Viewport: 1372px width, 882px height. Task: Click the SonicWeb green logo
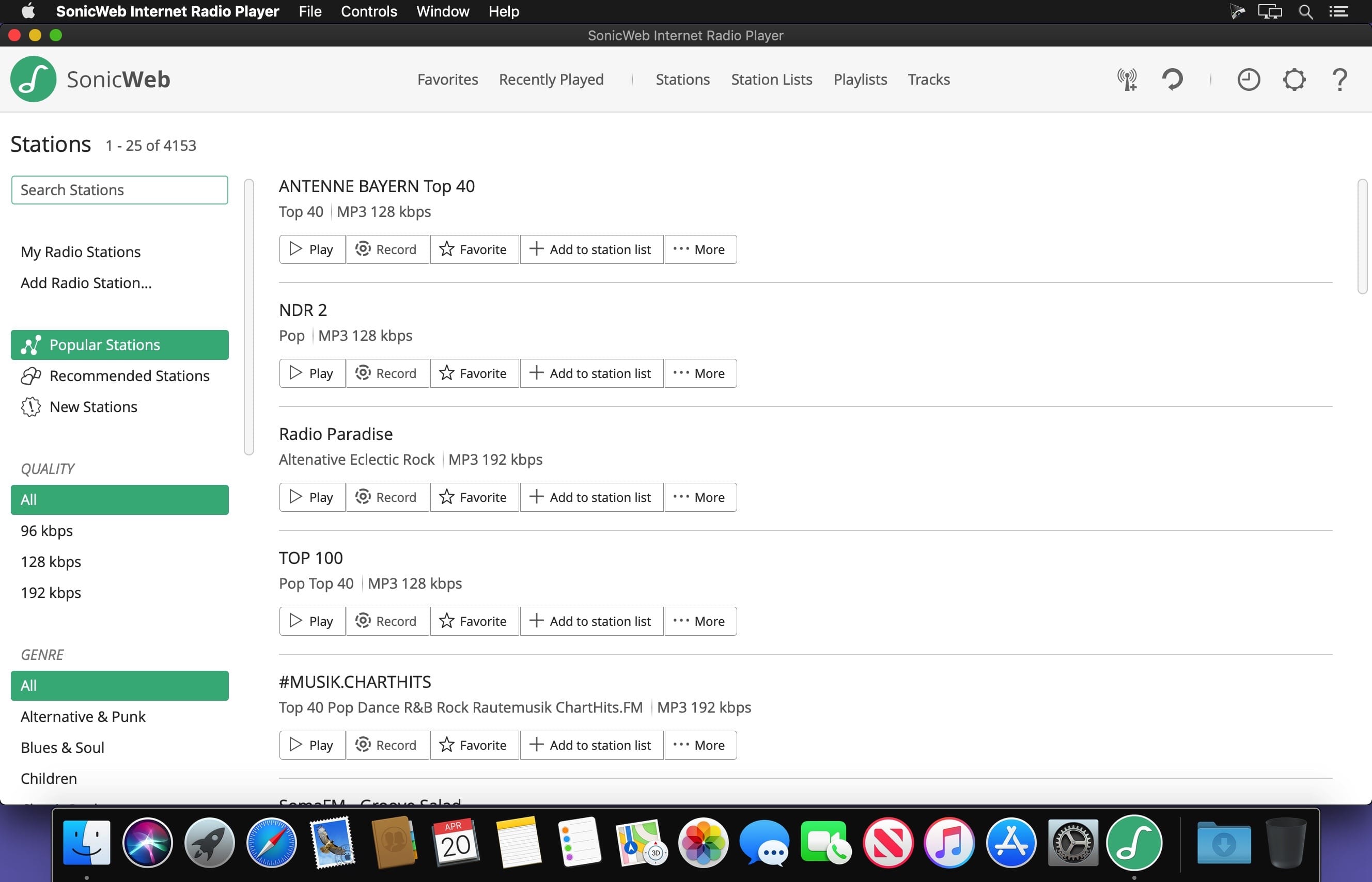click(x=33, y=80)
